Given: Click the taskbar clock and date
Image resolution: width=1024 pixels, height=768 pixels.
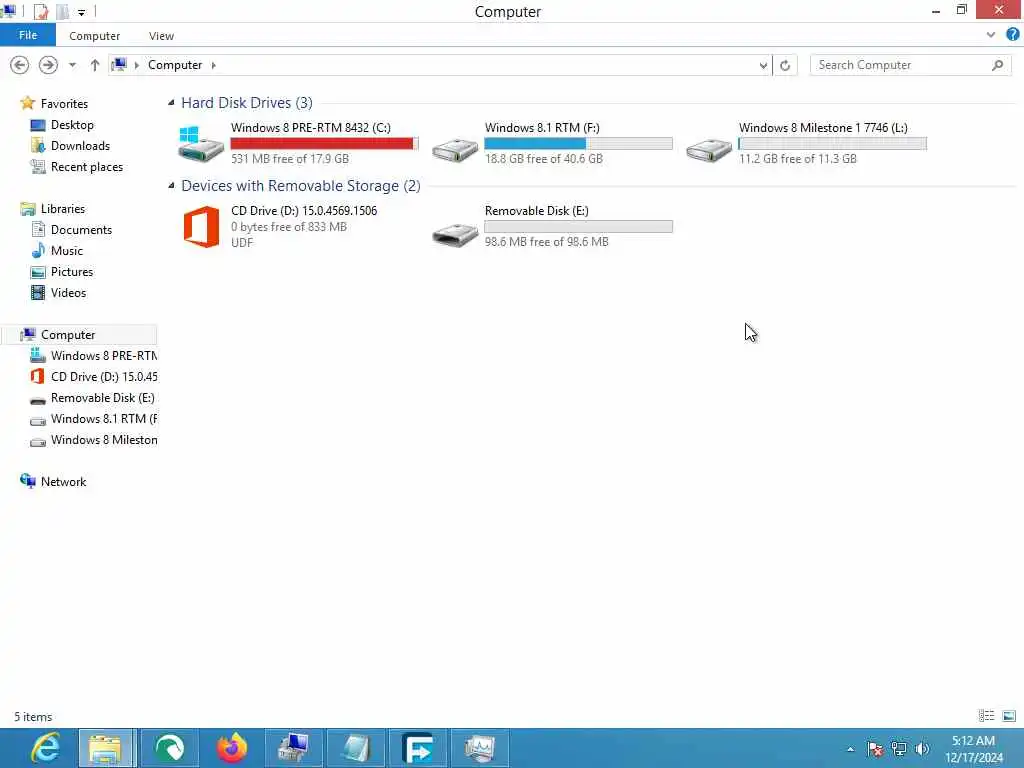Looking at the screenshot, I should 973,749.
